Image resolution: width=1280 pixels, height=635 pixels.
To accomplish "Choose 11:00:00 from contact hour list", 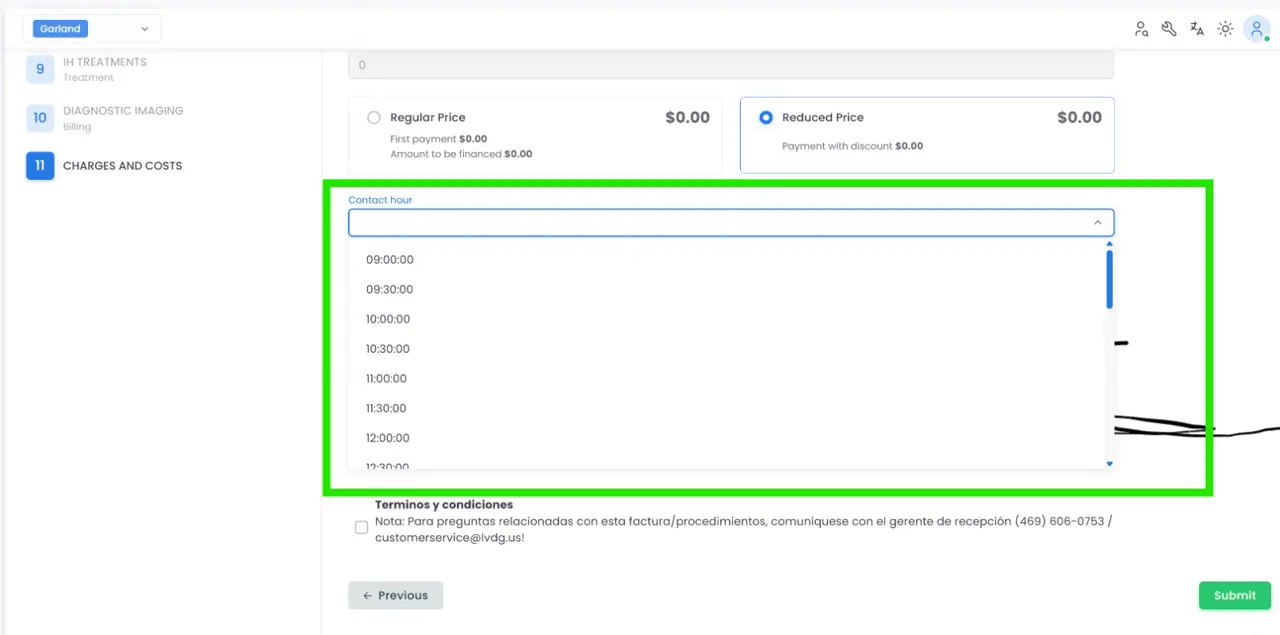I will [730, 378].
